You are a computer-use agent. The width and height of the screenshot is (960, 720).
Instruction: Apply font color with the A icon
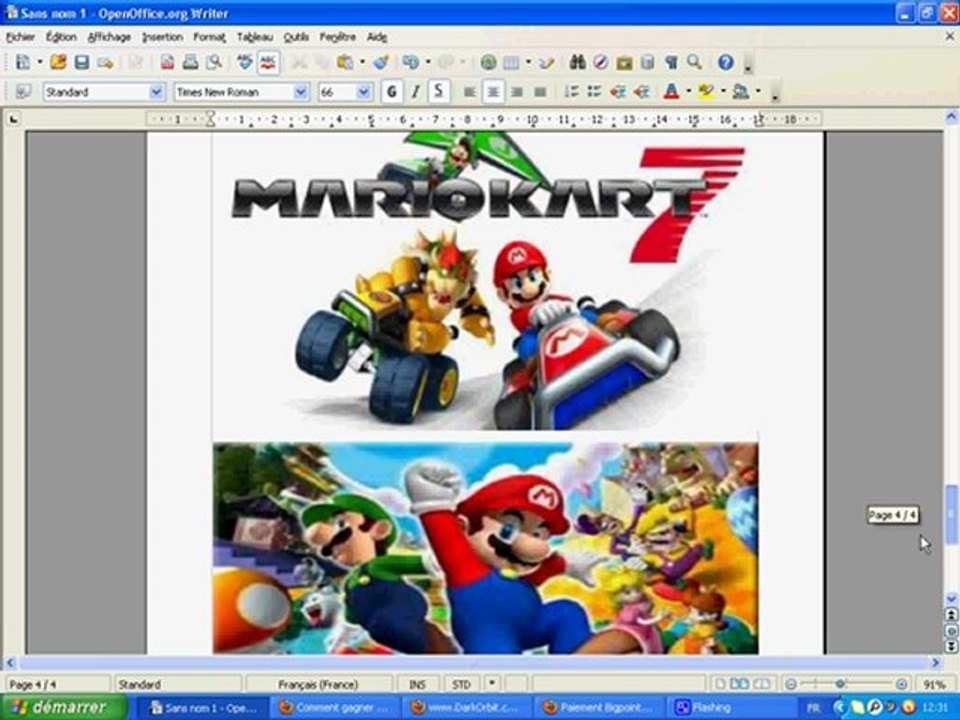pos(672,92)
